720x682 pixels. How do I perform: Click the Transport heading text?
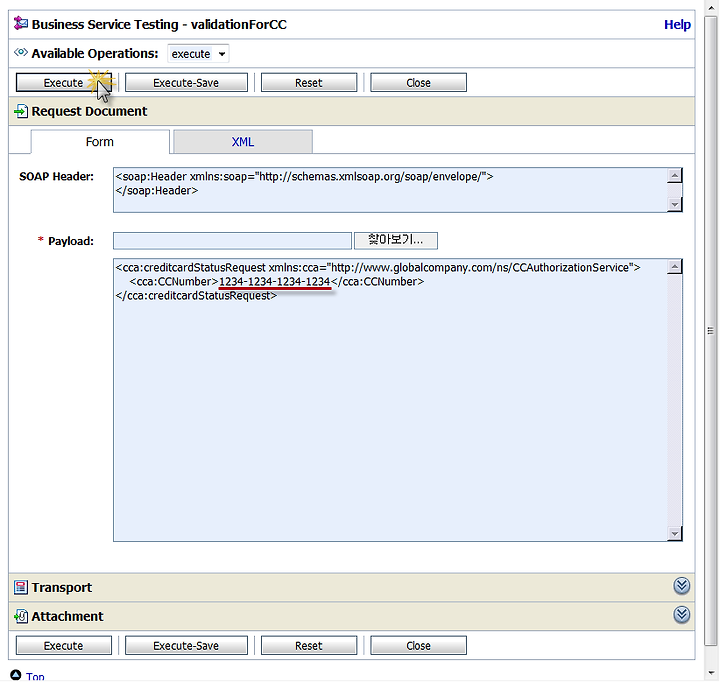tap(62, 587)
